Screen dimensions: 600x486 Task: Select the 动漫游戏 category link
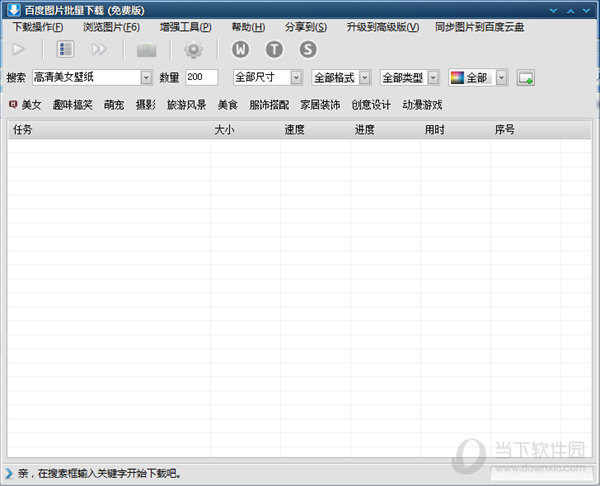click(422, 105)
